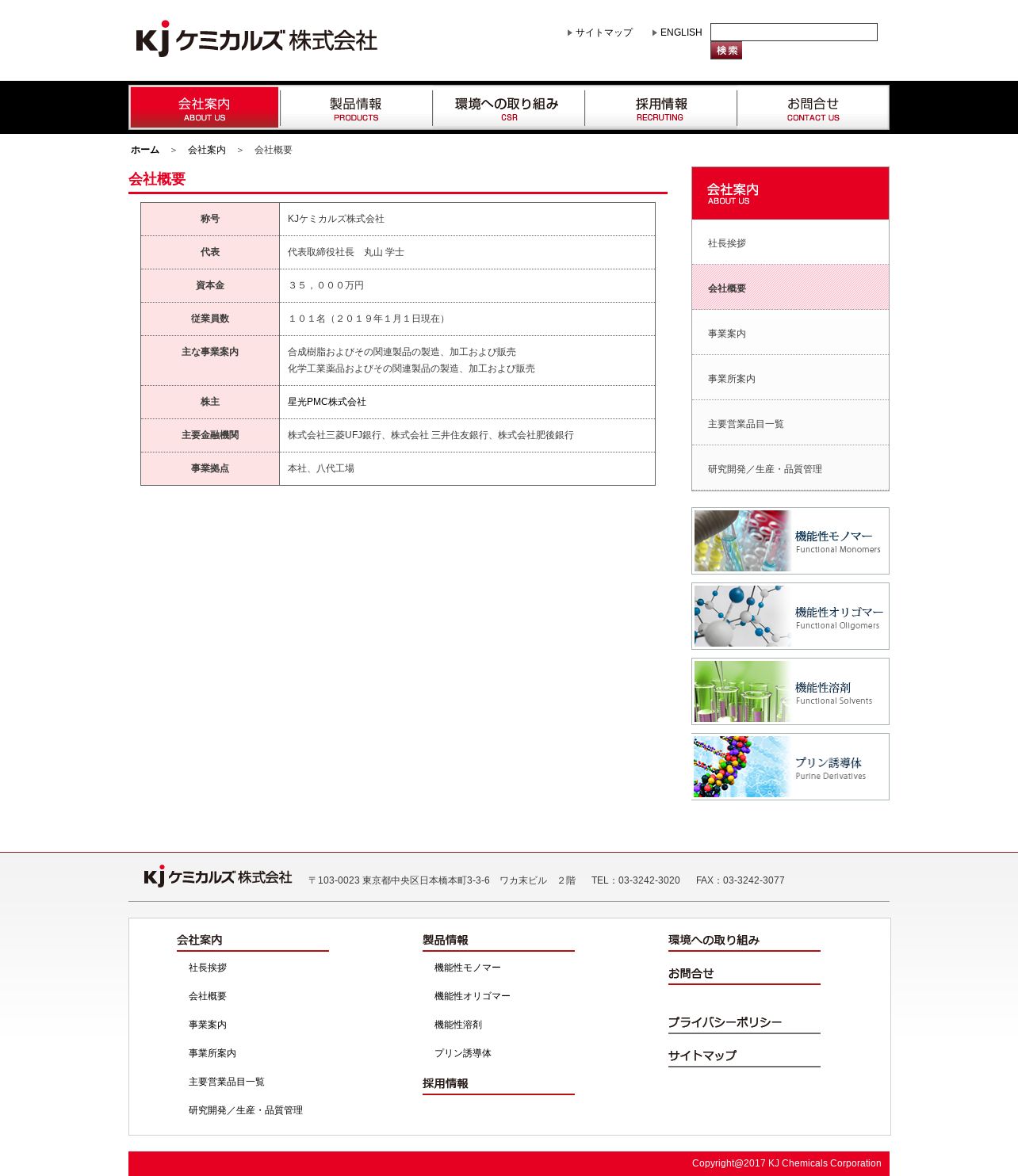The height and width of the screenshot is (1176, 1018).
Task: Open 事業案内 in the sidebar menu
Action: (790, 333)
